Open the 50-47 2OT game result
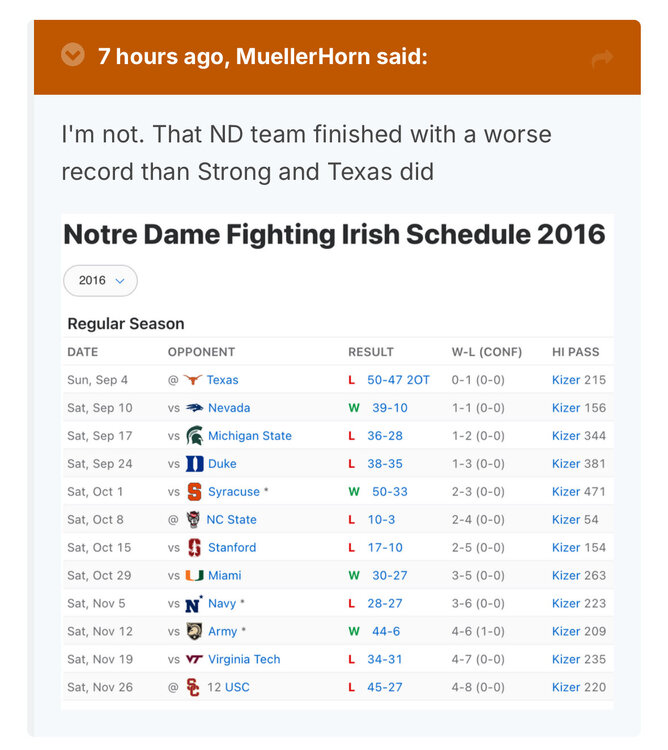This screenshot has height=750, width=668. click(398, 380)
